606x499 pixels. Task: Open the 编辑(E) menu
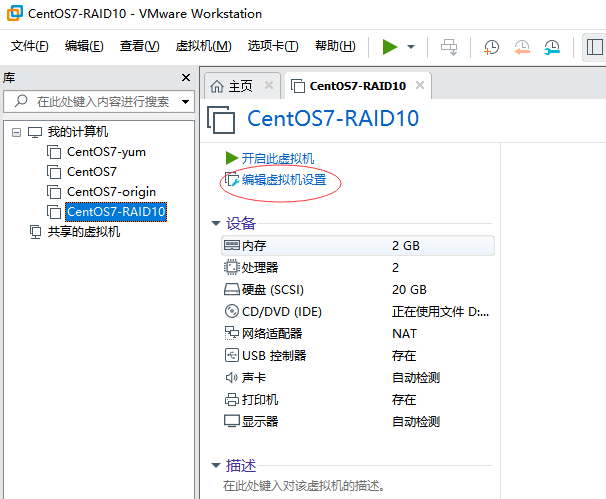(84, 46)
